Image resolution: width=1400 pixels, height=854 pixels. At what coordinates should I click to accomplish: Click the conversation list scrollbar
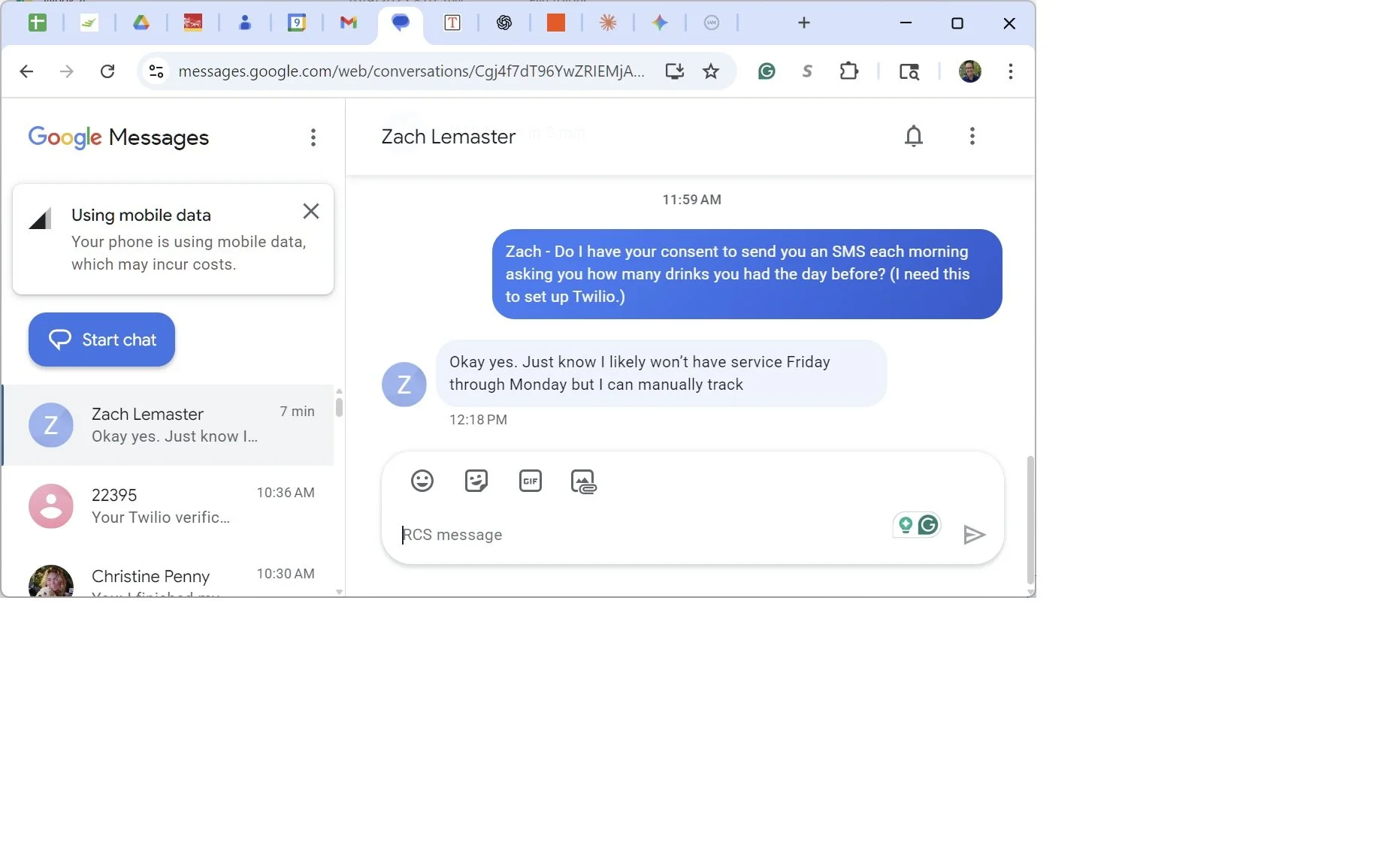point(339,406)
